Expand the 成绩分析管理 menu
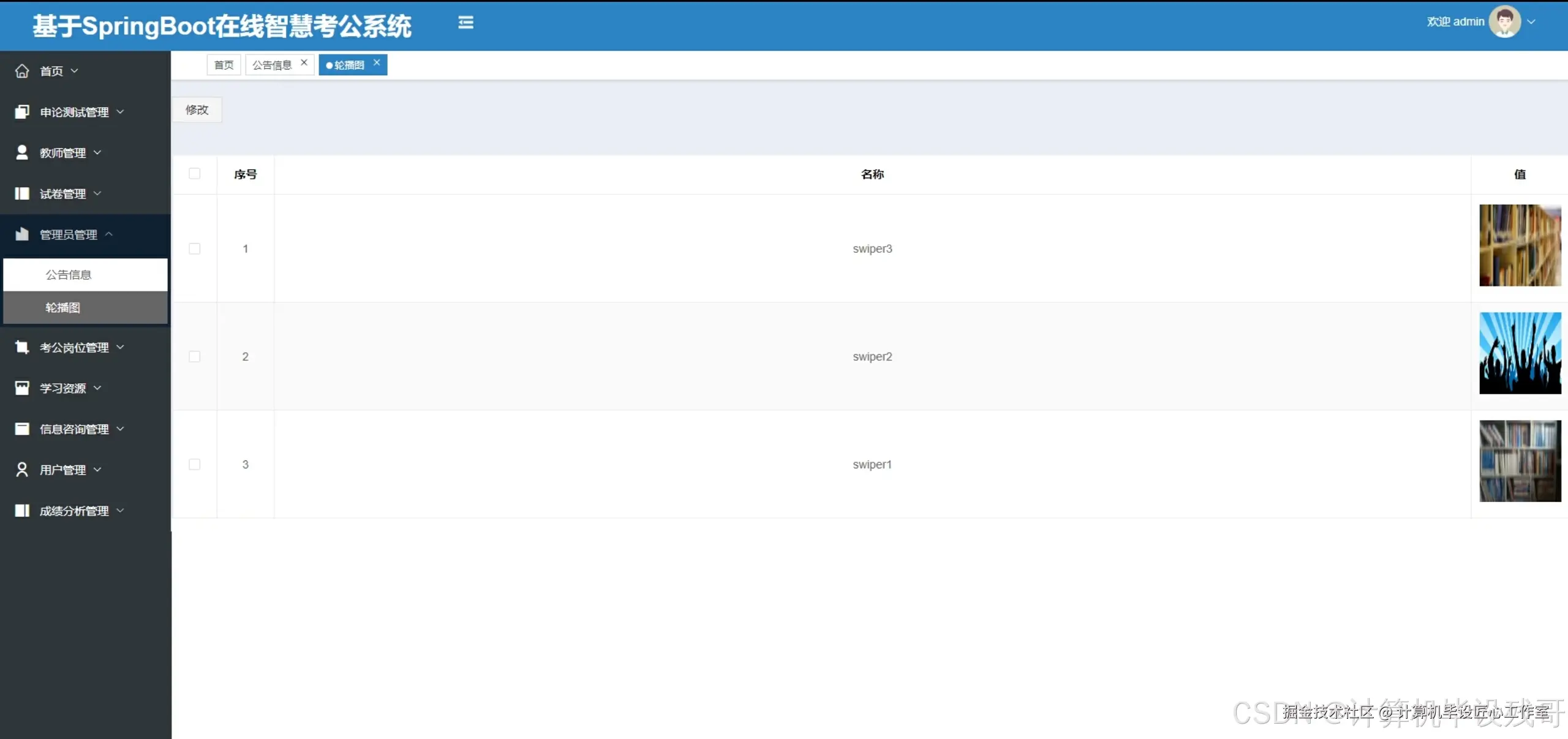Image resolution: width=1568 pixels, height=739 pixels. pos(73,511)
